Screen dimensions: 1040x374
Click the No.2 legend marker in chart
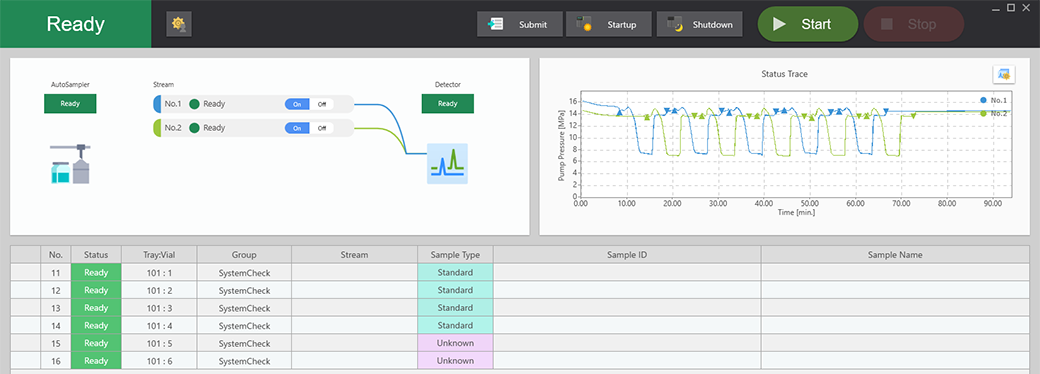click(983, 113)
